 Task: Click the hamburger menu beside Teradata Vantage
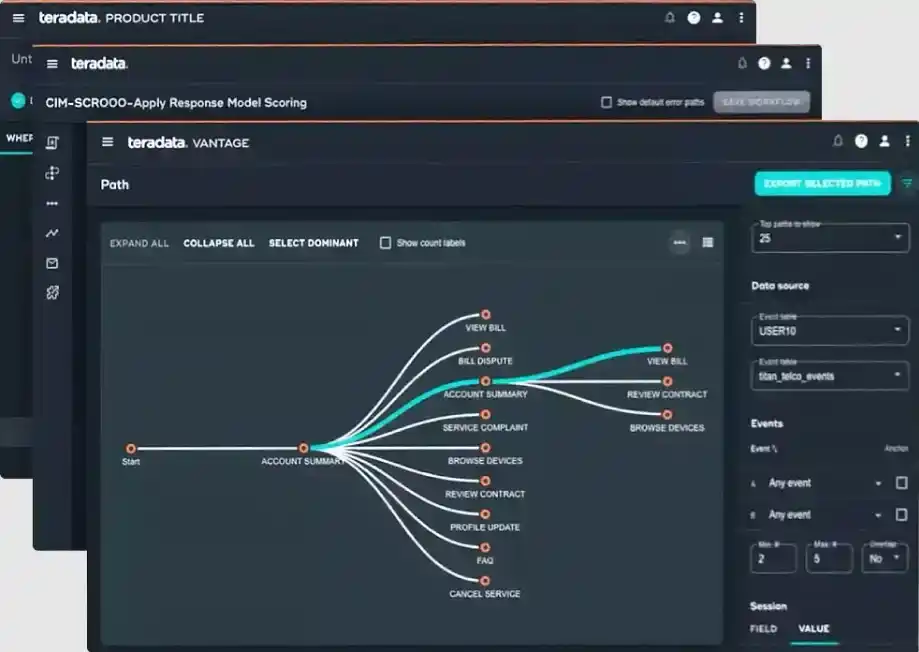pos(107,142)
